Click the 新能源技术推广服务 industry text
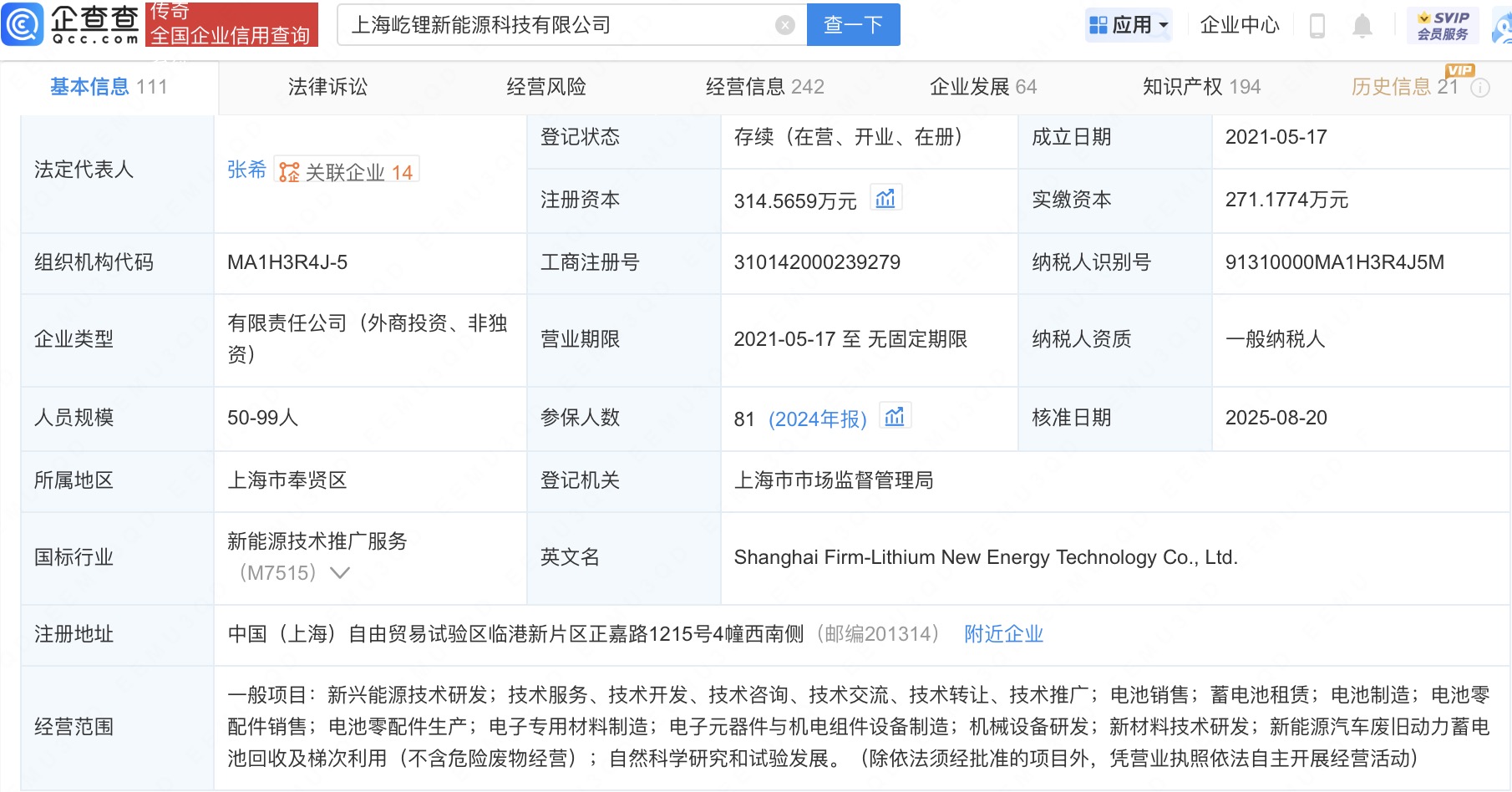This screenshot has width=1512, height=792. click(317, 541)
